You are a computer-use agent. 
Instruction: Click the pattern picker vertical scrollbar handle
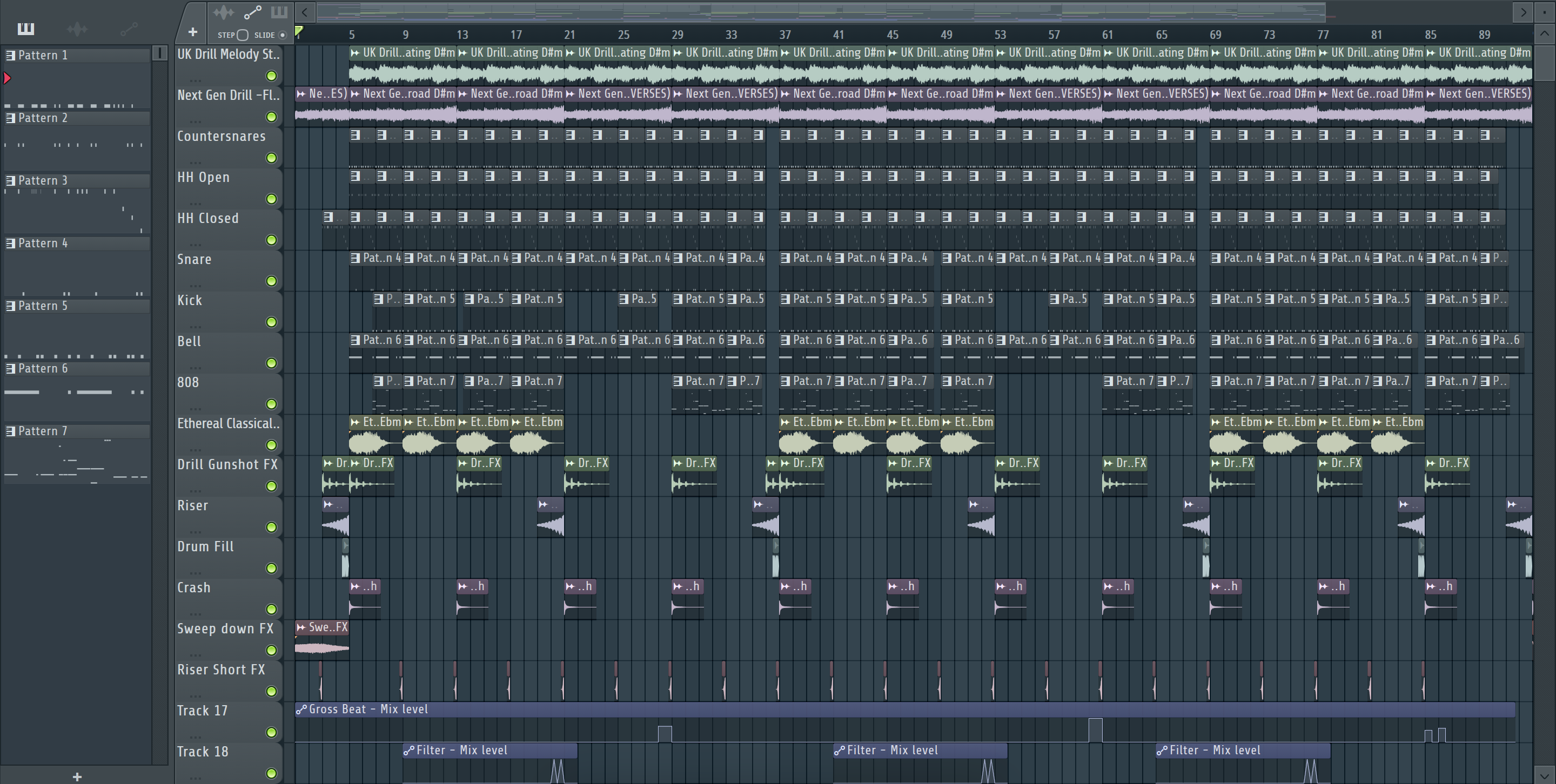[x=160, y=53]
